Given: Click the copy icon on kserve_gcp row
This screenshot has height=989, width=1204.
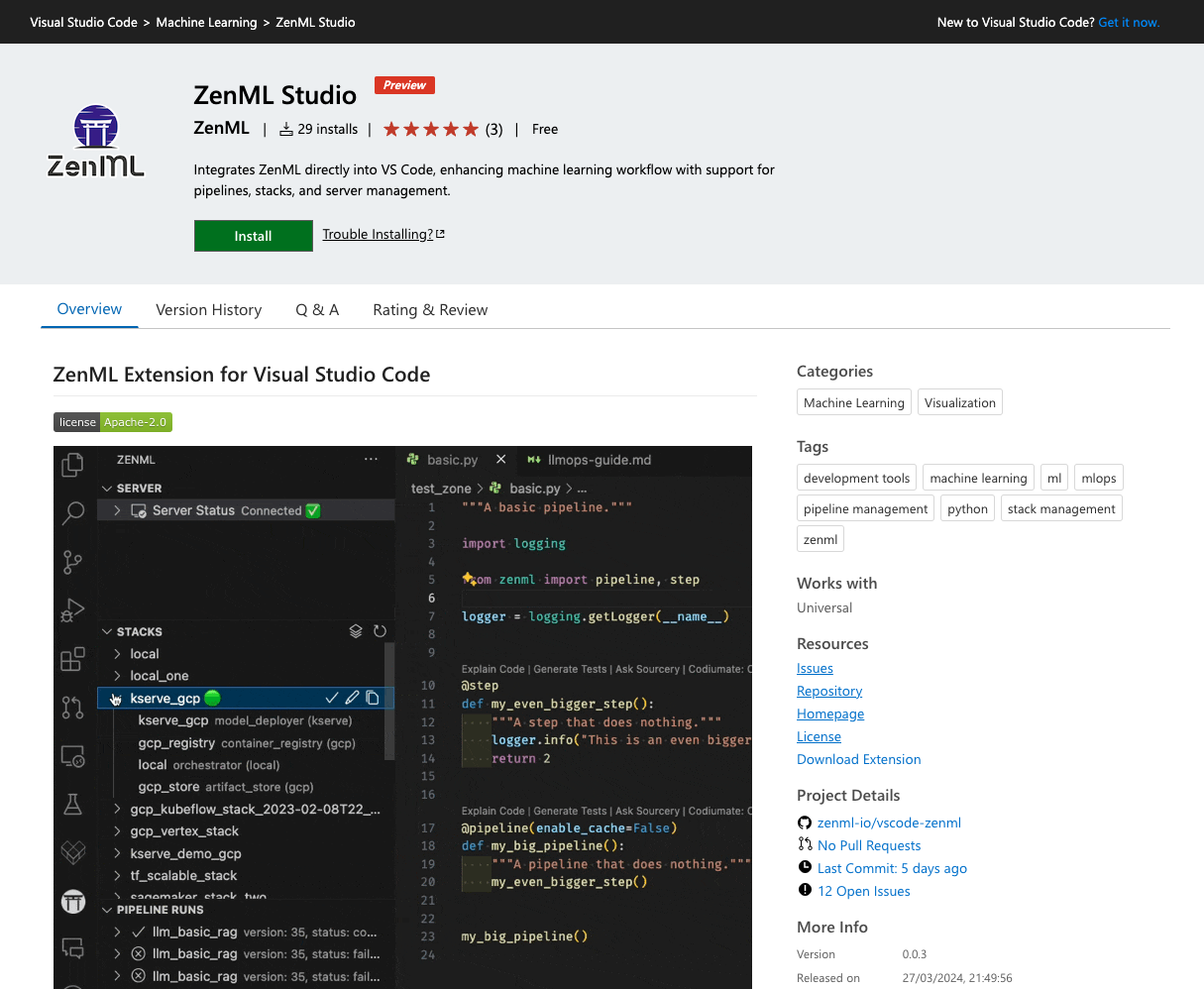Looking at the screenshot, I should (373, 698).
